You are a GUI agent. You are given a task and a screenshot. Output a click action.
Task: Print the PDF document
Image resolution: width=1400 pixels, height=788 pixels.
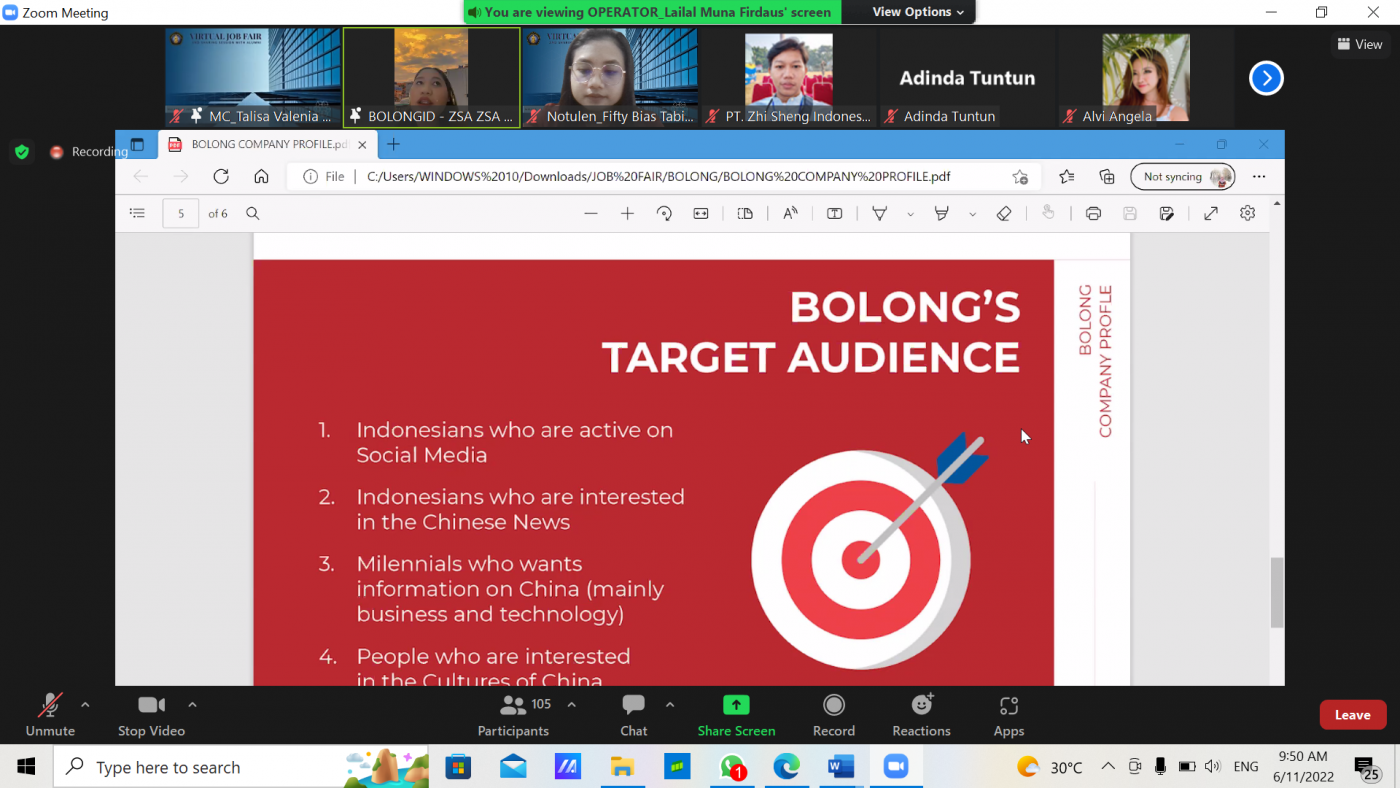click(1093, 213)
